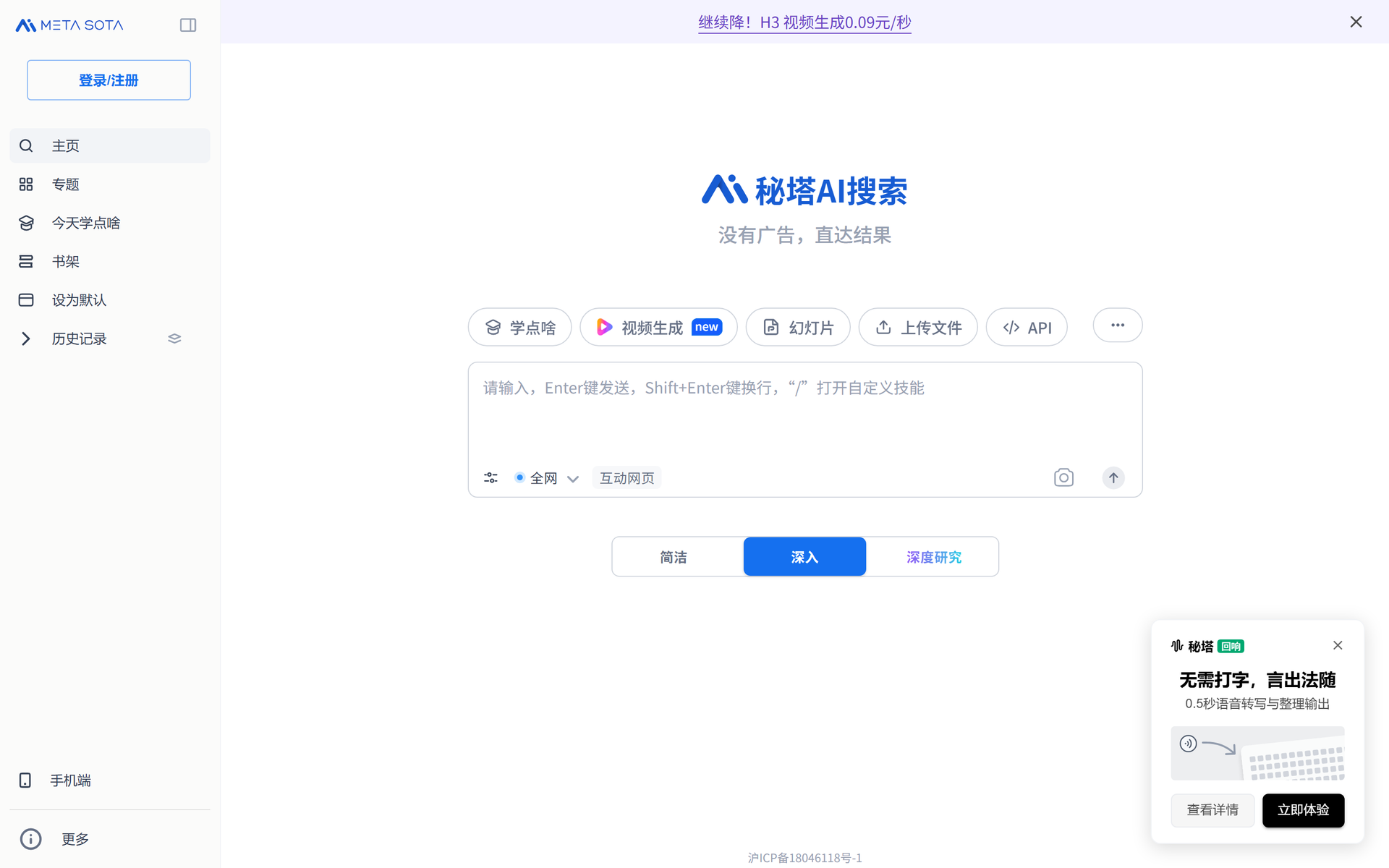Open the 专题 grid icon
1389x868 pixels.
[26, 184]
